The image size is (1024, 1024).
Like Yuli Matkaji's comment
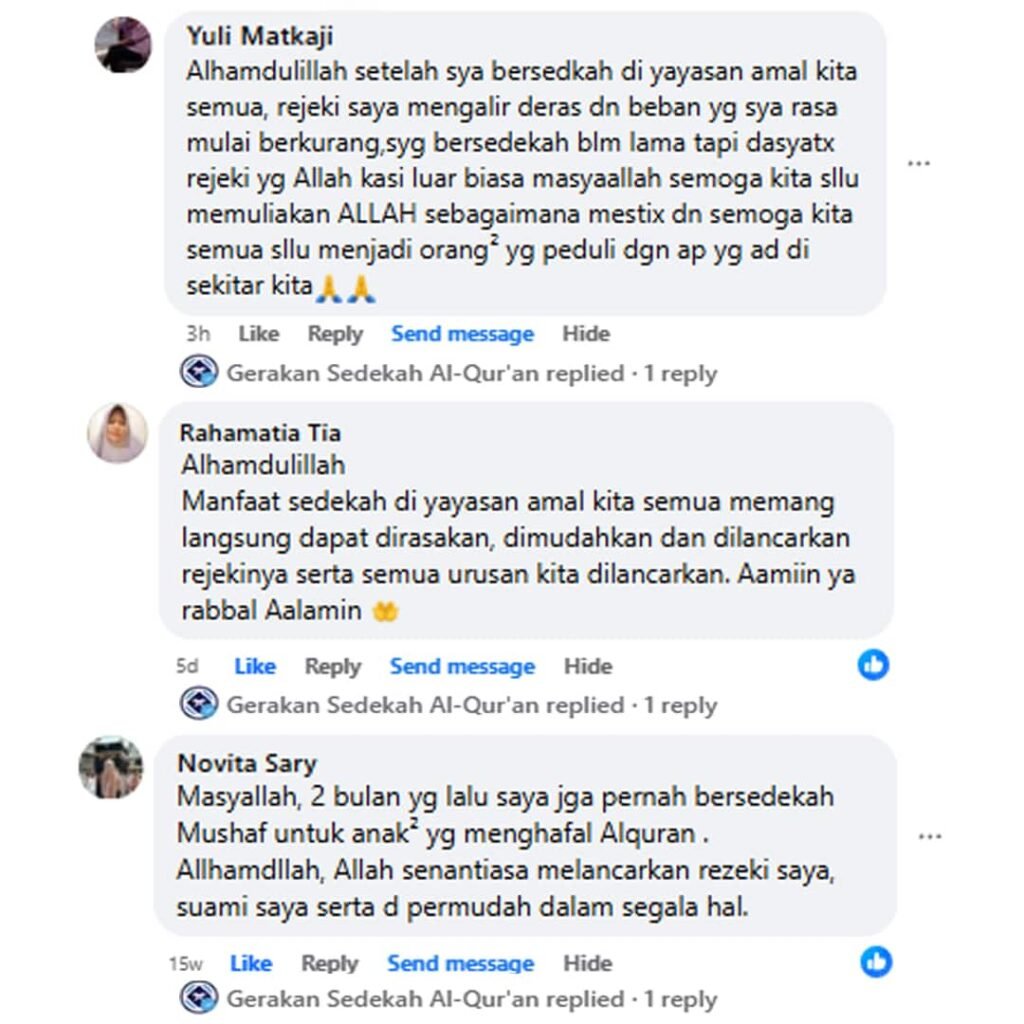259,334
